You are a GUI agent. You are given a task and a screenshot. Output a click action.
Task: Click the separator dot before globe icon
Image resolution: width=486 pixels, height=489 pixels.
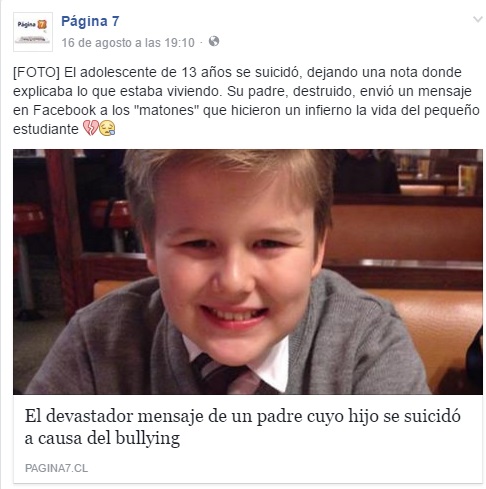[201, 43]
